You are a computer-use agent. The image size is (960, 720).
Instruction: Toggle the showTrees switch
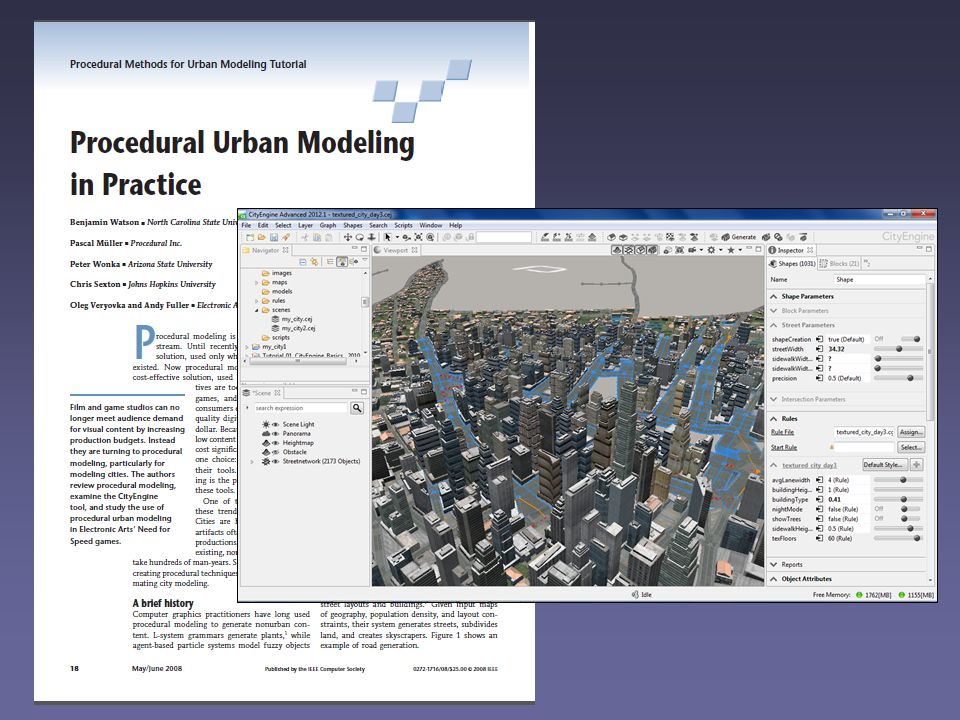point(910,519)
